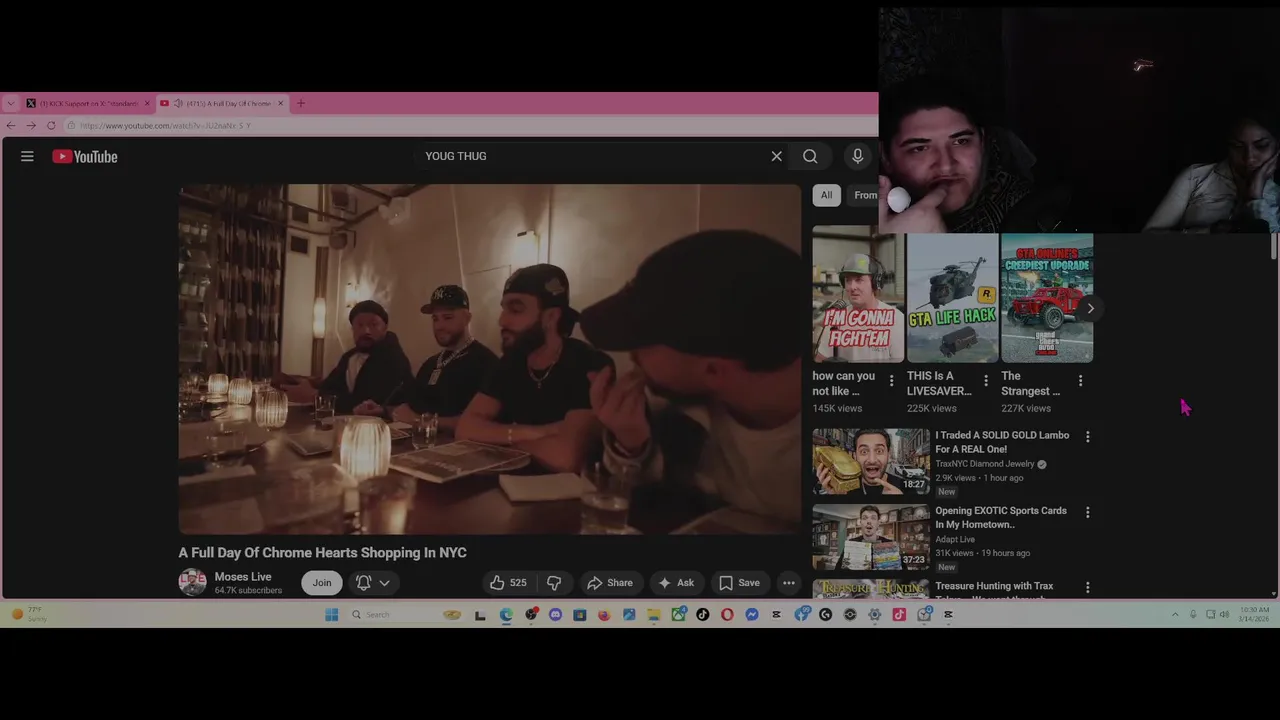
Task: Open Moses Live channel avatar
Action: pyautogui.click(x=192, y=582)
